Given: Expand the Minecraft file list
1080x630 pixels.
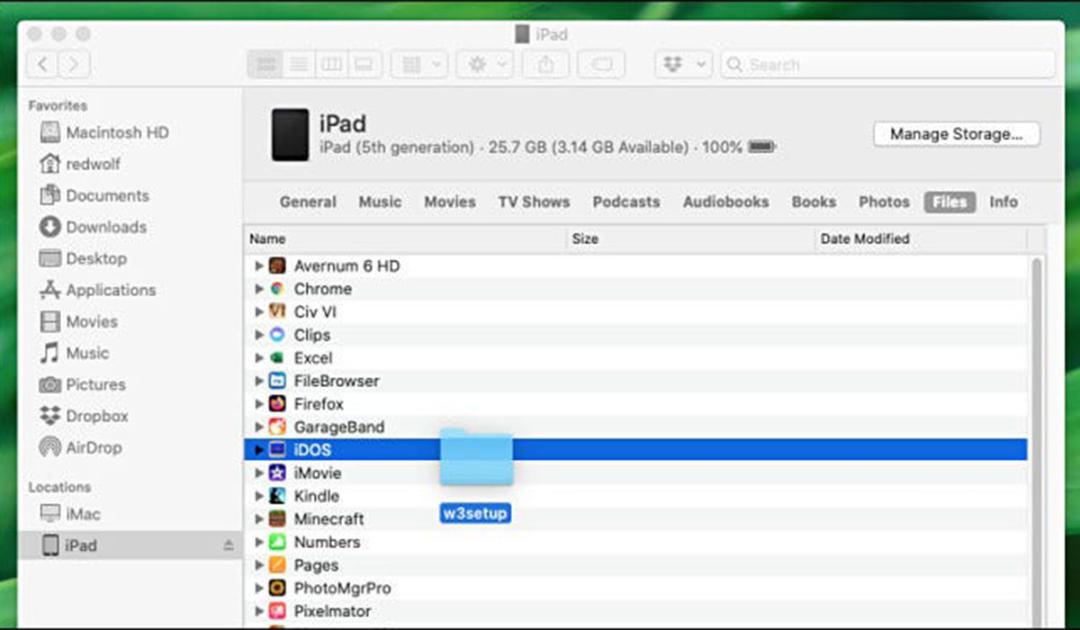Looking at the screenshot, I should [259, 518].
